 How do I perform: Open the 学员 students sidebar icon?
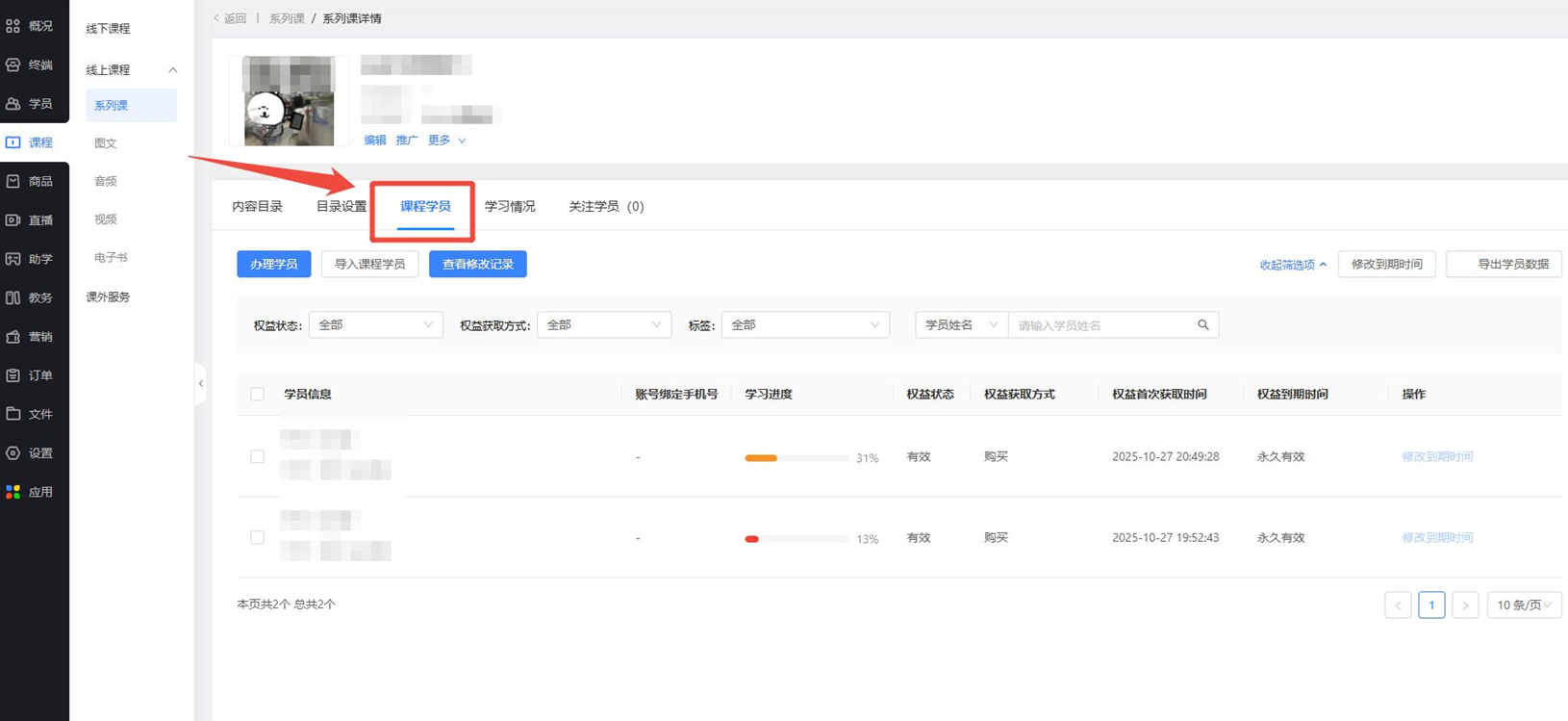(13, 104)
